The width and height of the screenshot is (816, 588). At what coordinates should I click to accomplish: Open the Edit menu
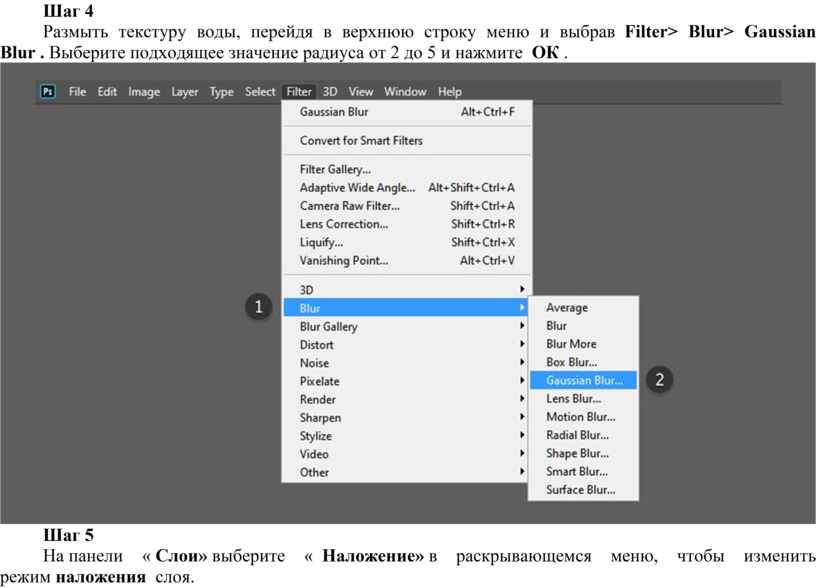[107, 92]
